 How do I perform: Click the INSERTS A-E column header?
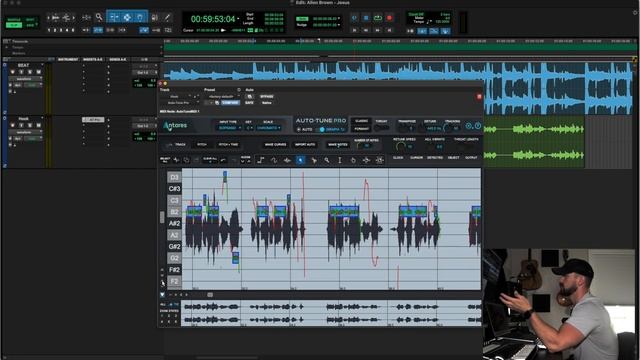(92, 60)
